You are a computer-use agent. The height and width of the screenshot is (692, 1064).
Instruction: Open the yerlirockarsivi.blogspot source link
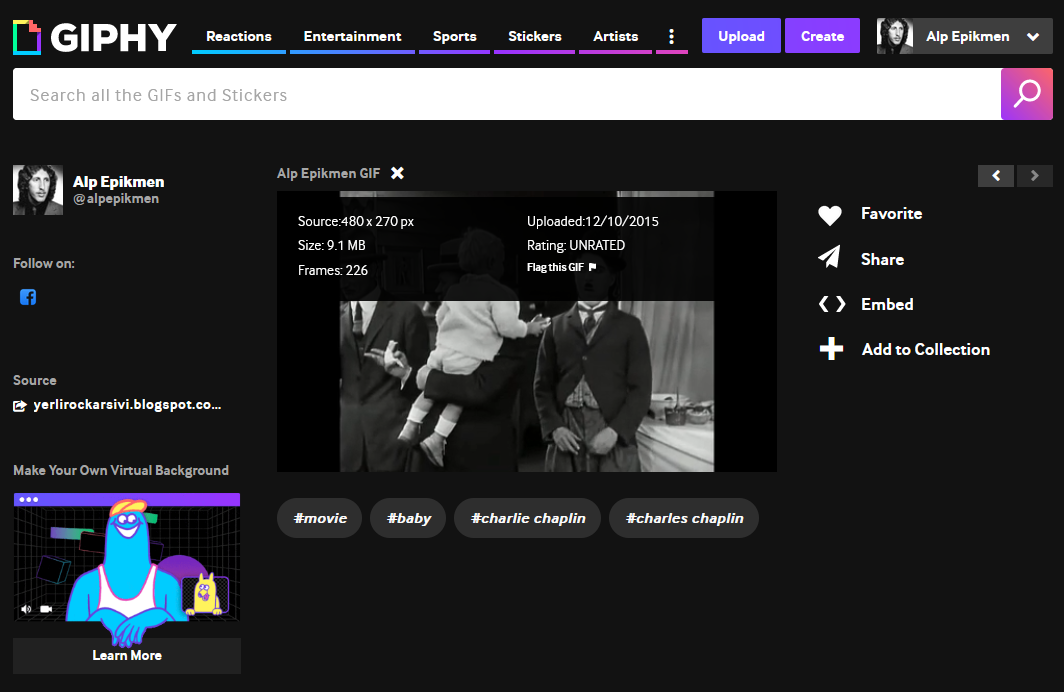pos(127,404)
